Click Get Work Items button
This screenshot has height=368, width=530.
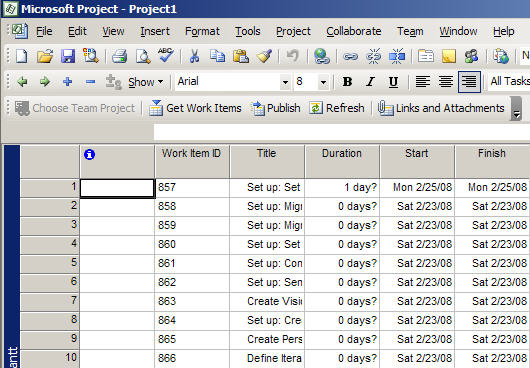195,108
